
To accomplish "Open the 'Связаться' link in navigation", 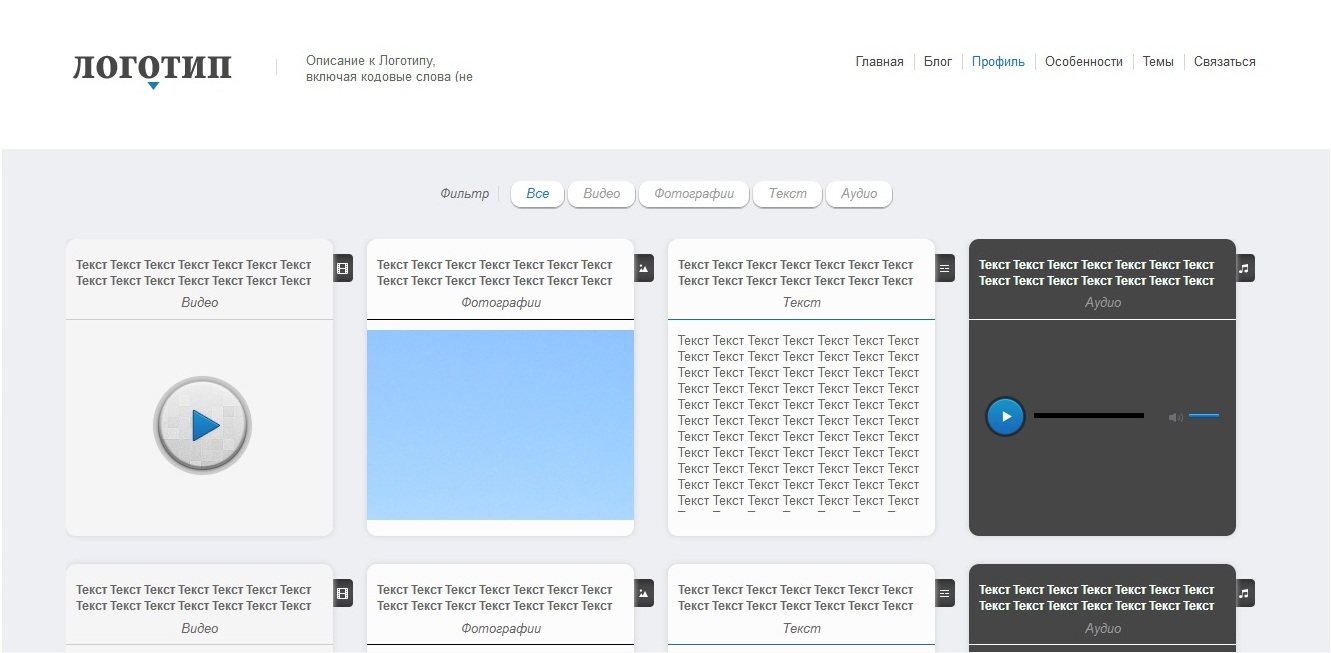I will pyautogui.click(x=1224, y=62).
